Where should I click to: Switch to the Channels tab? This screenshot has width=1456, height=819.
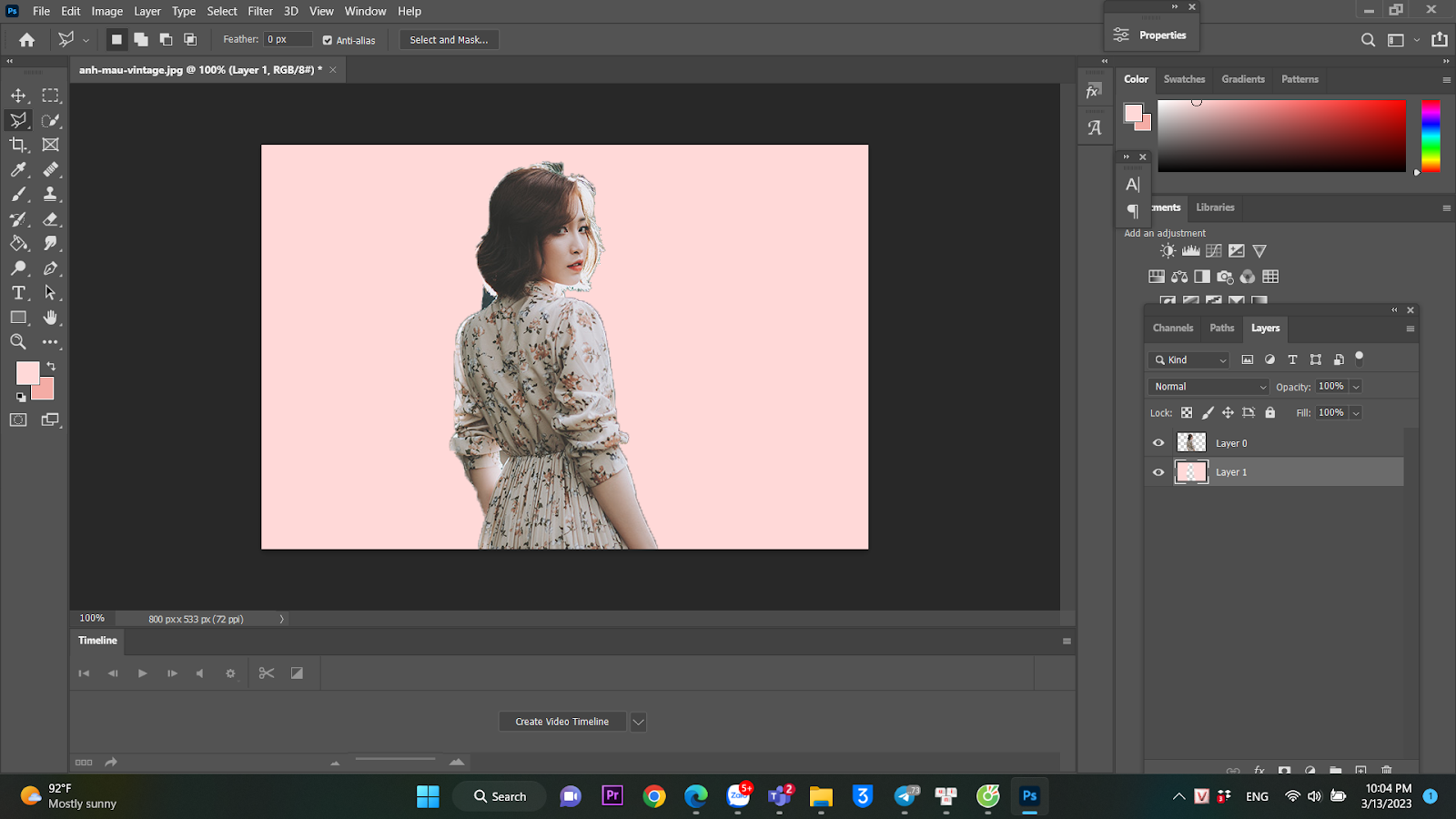(x=1173, y=329)
